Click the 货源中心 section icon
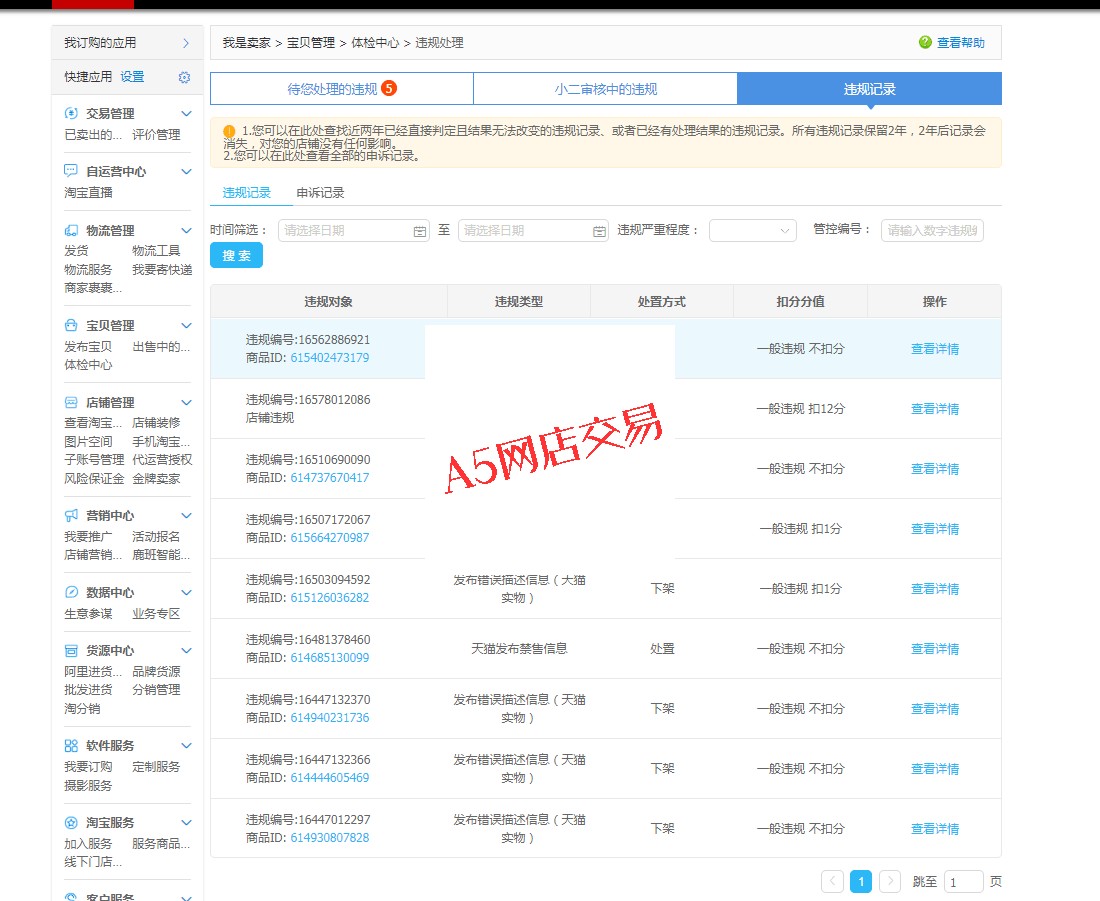Viewport: 1100px width, 901px height. tap(71, 650)
